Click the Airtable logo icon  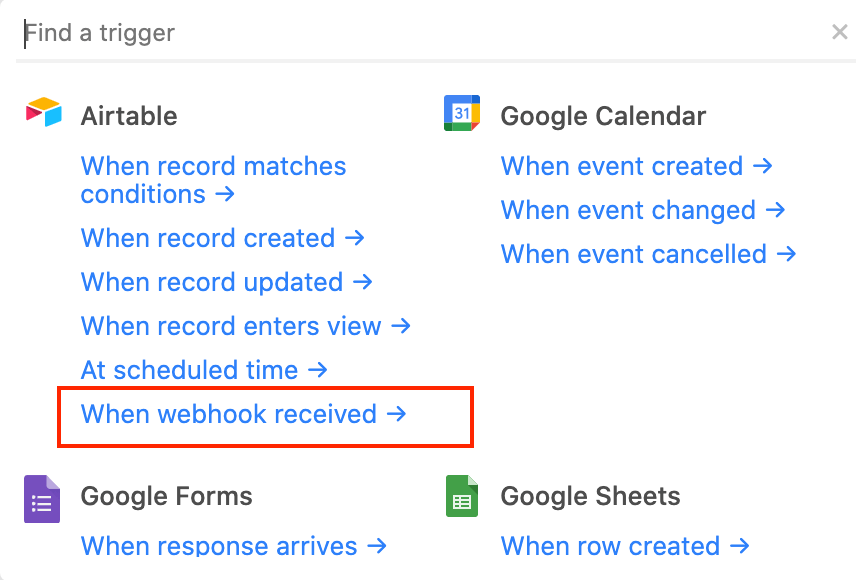pyautogui.click(x=44, y=112)
